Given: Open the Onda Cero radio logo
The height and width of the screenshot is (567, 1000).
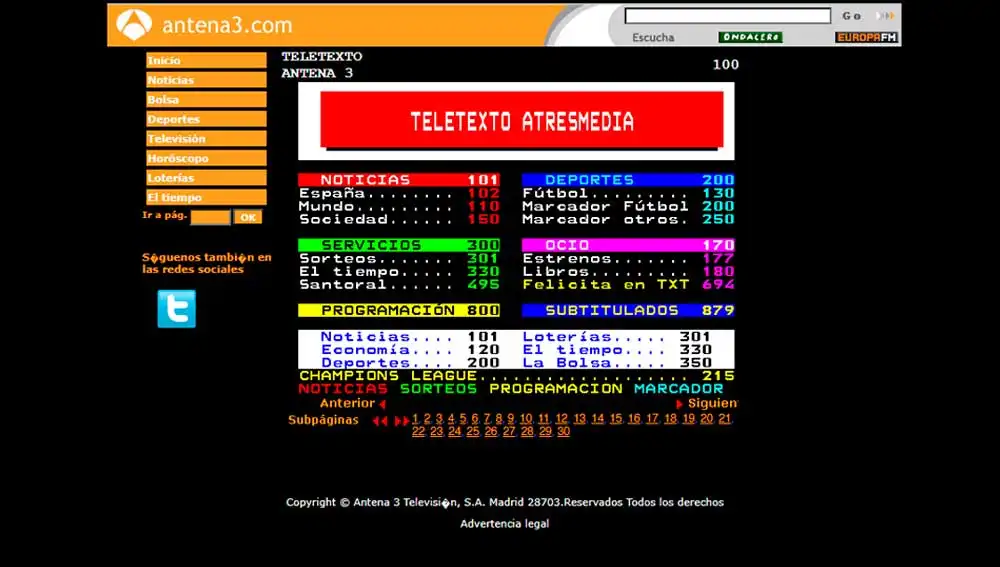Looking at the screenshot, I should coord(750,37).
